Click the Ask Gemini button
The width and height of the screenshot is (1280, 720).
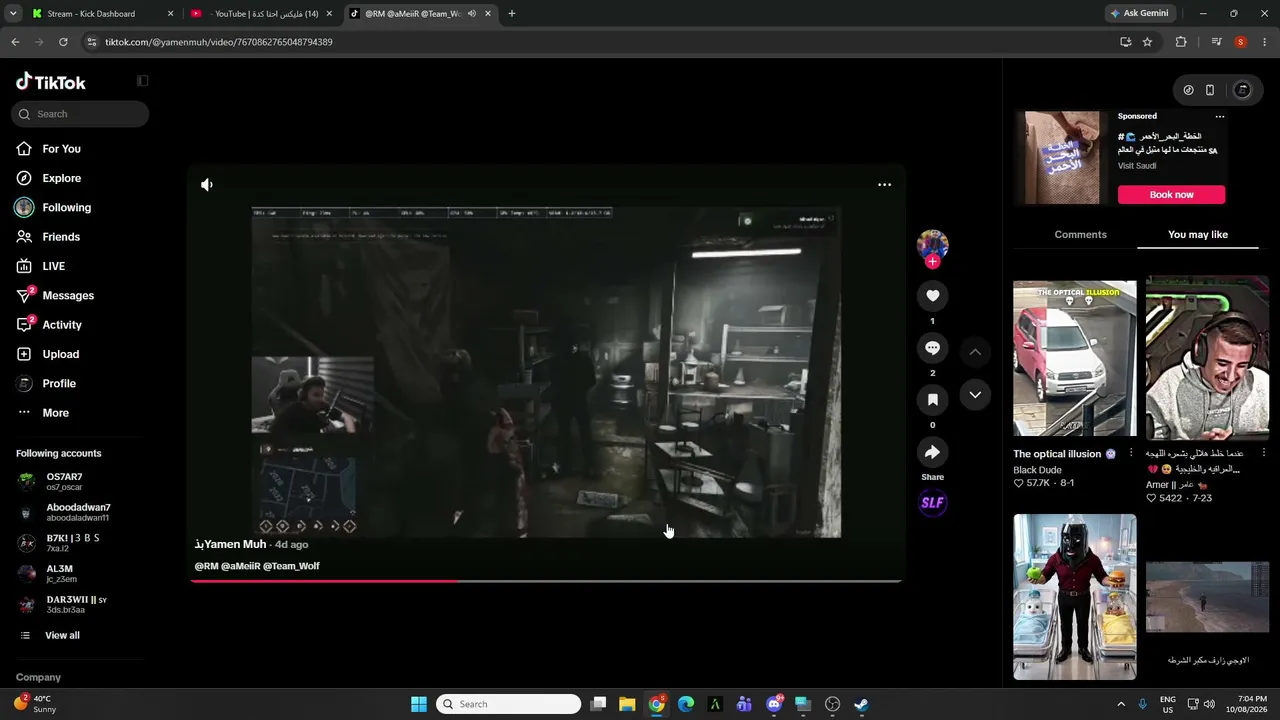pos(1139,14)
